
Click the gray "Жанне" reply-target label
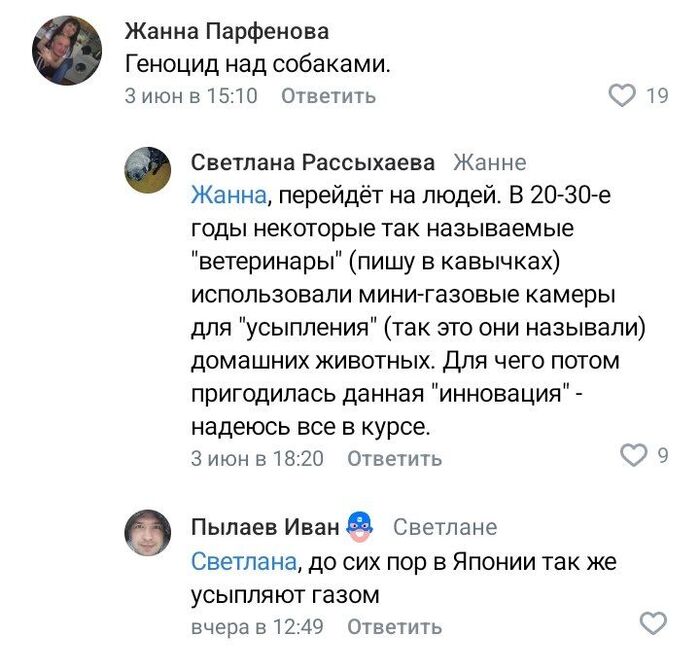pos(489,163)
